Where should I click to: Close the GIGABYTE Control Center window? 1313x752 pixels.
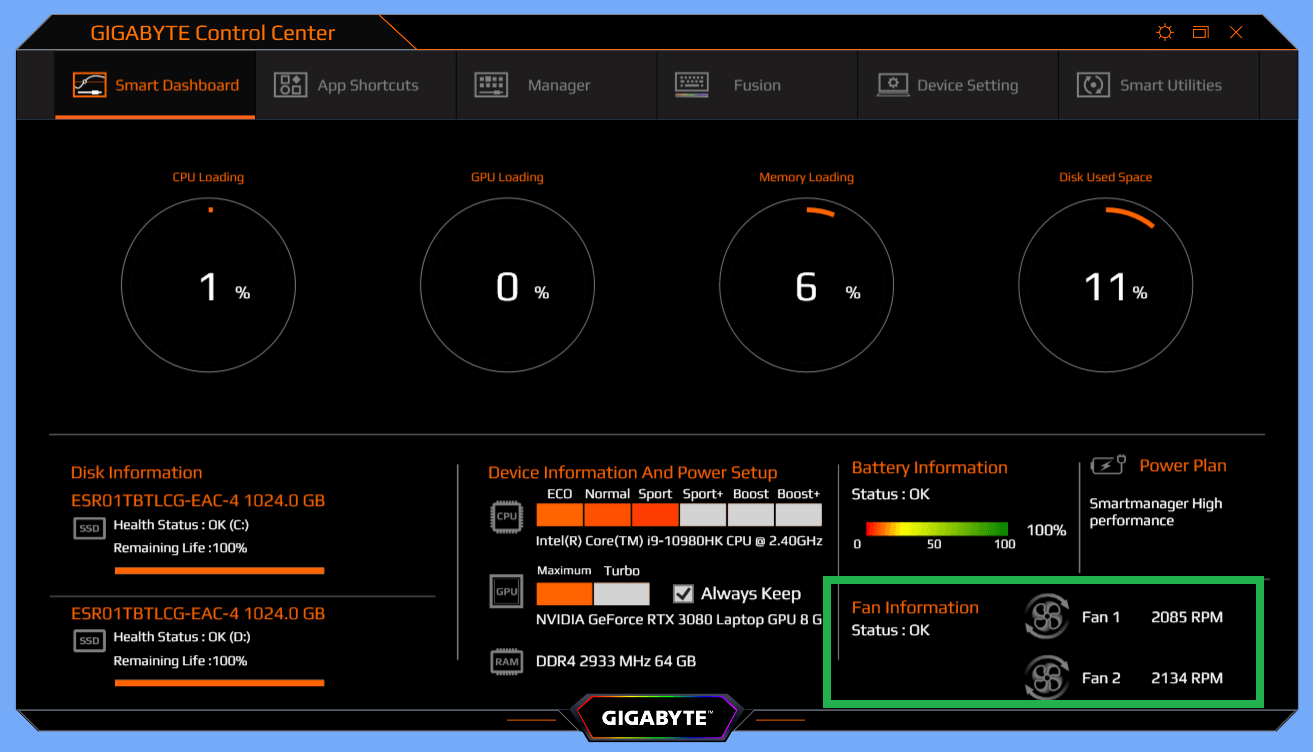(x=1236, y=32)
